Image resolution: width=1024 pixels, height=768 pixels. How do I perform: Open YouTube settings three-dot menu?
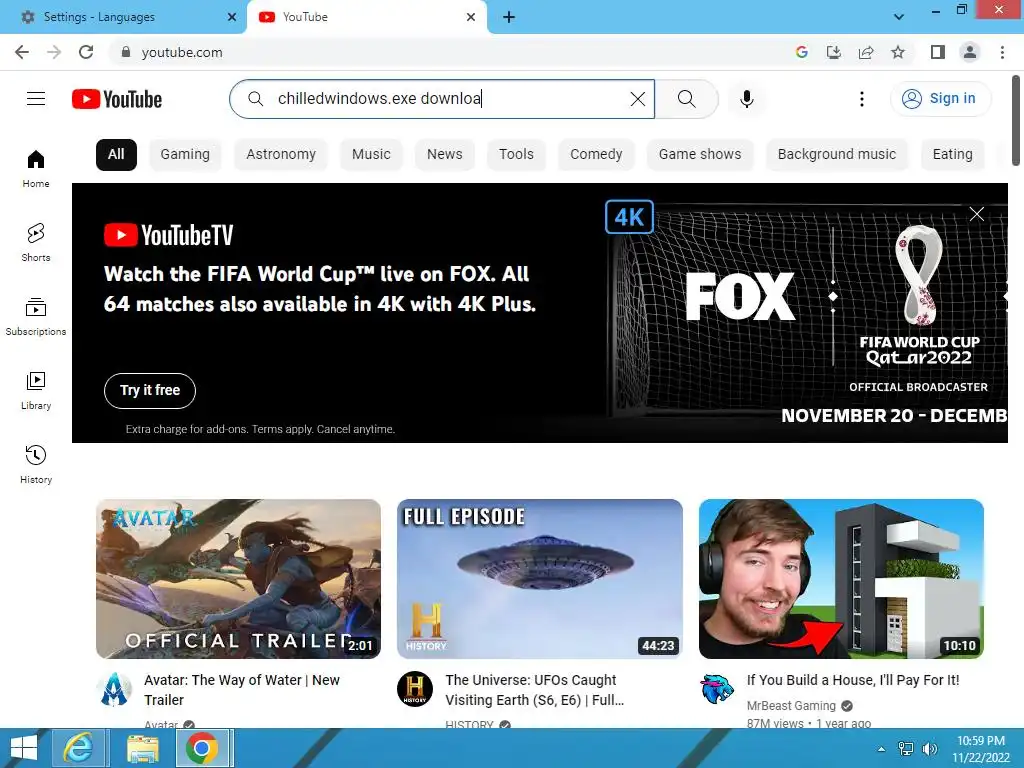pyautogui.click(x=861, y=99)
